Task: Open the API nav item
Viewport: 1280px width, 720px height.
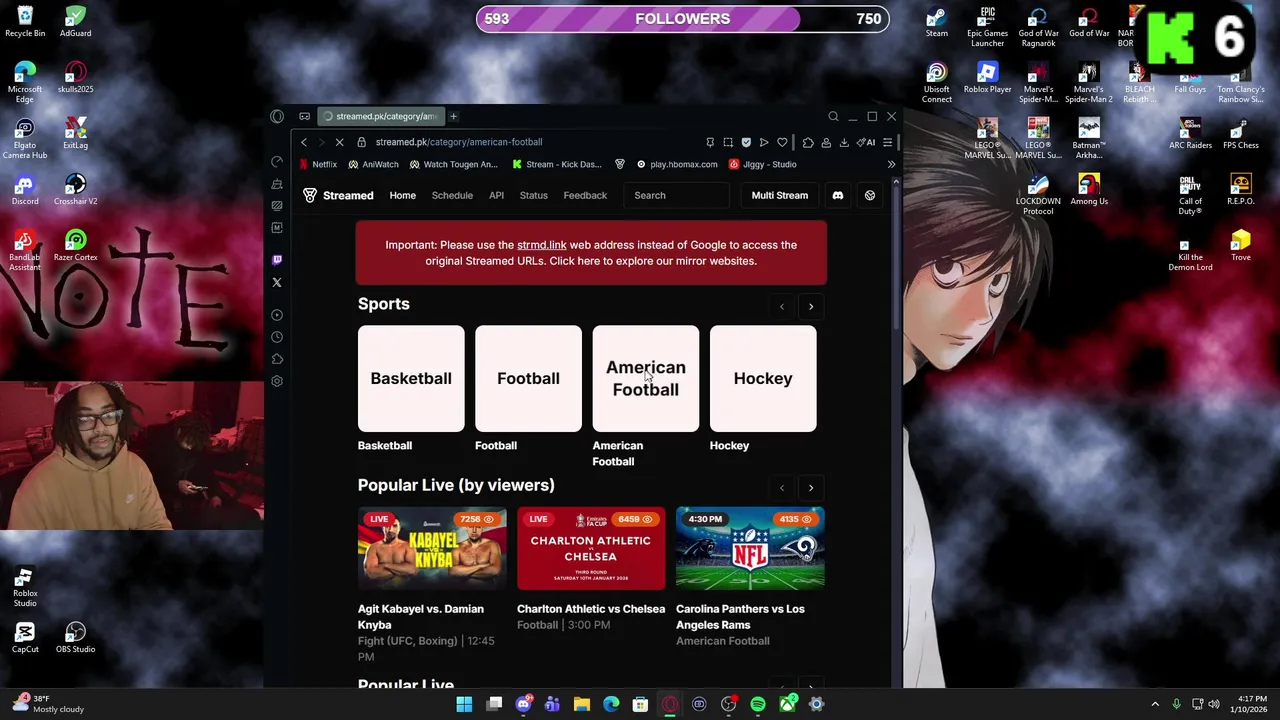Action: click(x=496, y=195)
